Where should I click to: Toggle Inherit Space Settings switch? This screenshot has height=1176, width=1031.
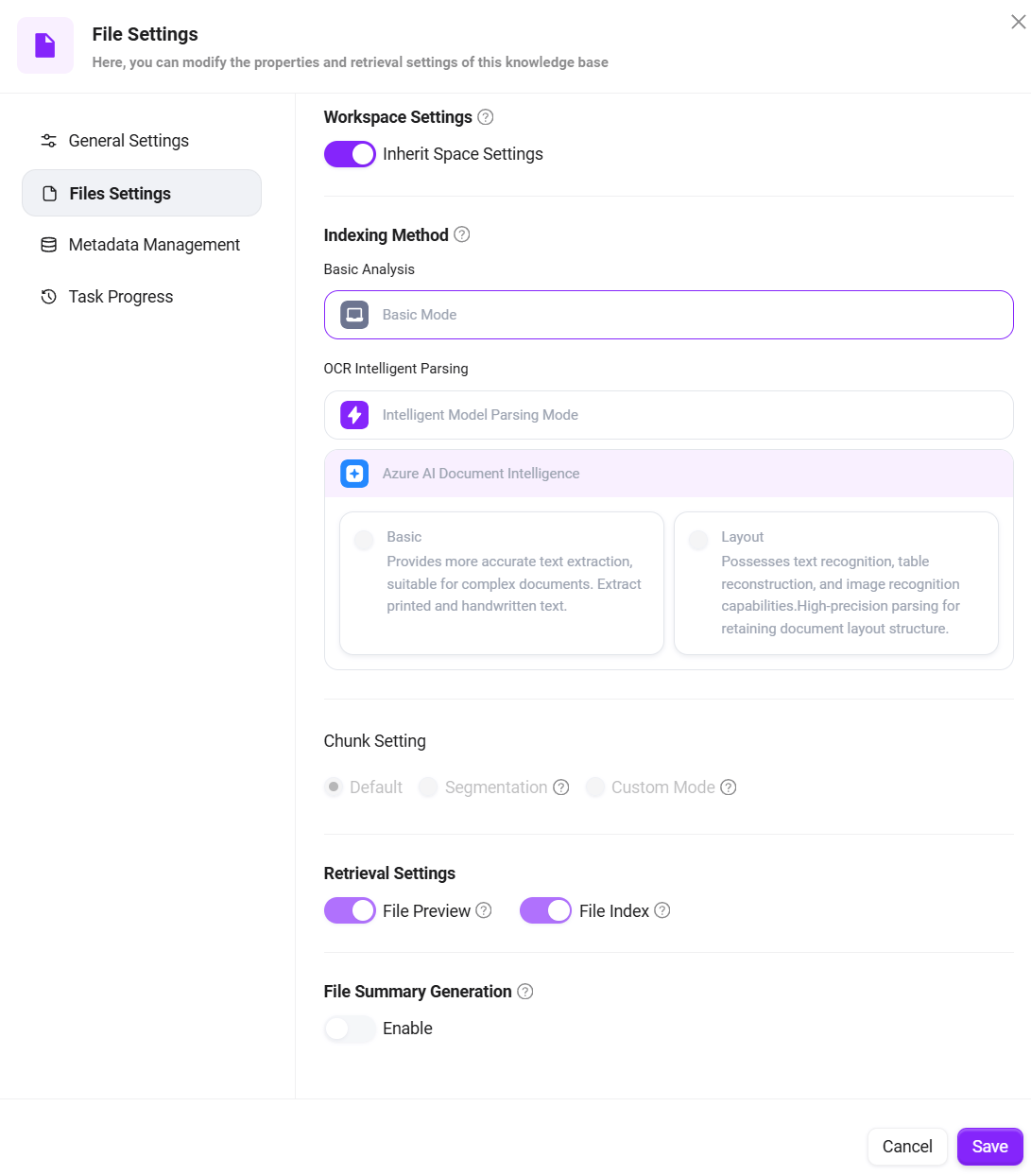pos(350,154)
